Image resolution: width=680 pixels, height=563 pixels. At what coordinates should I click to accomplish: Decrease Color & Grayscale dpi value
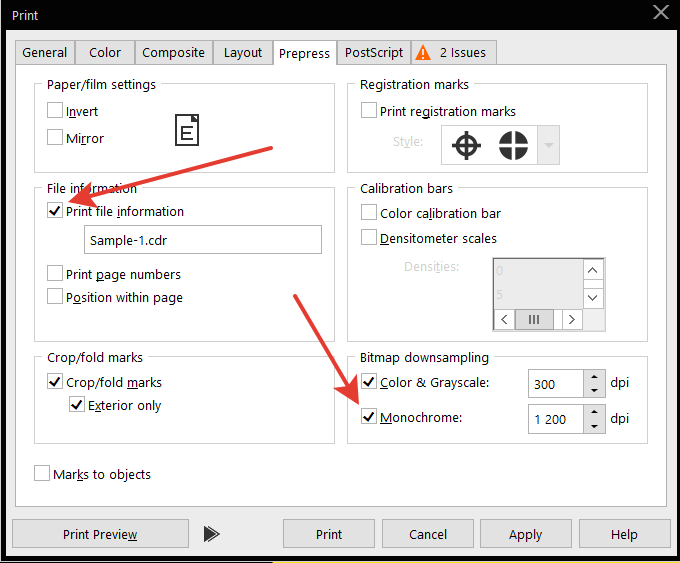pyautogui.click(x=594, y=390)
